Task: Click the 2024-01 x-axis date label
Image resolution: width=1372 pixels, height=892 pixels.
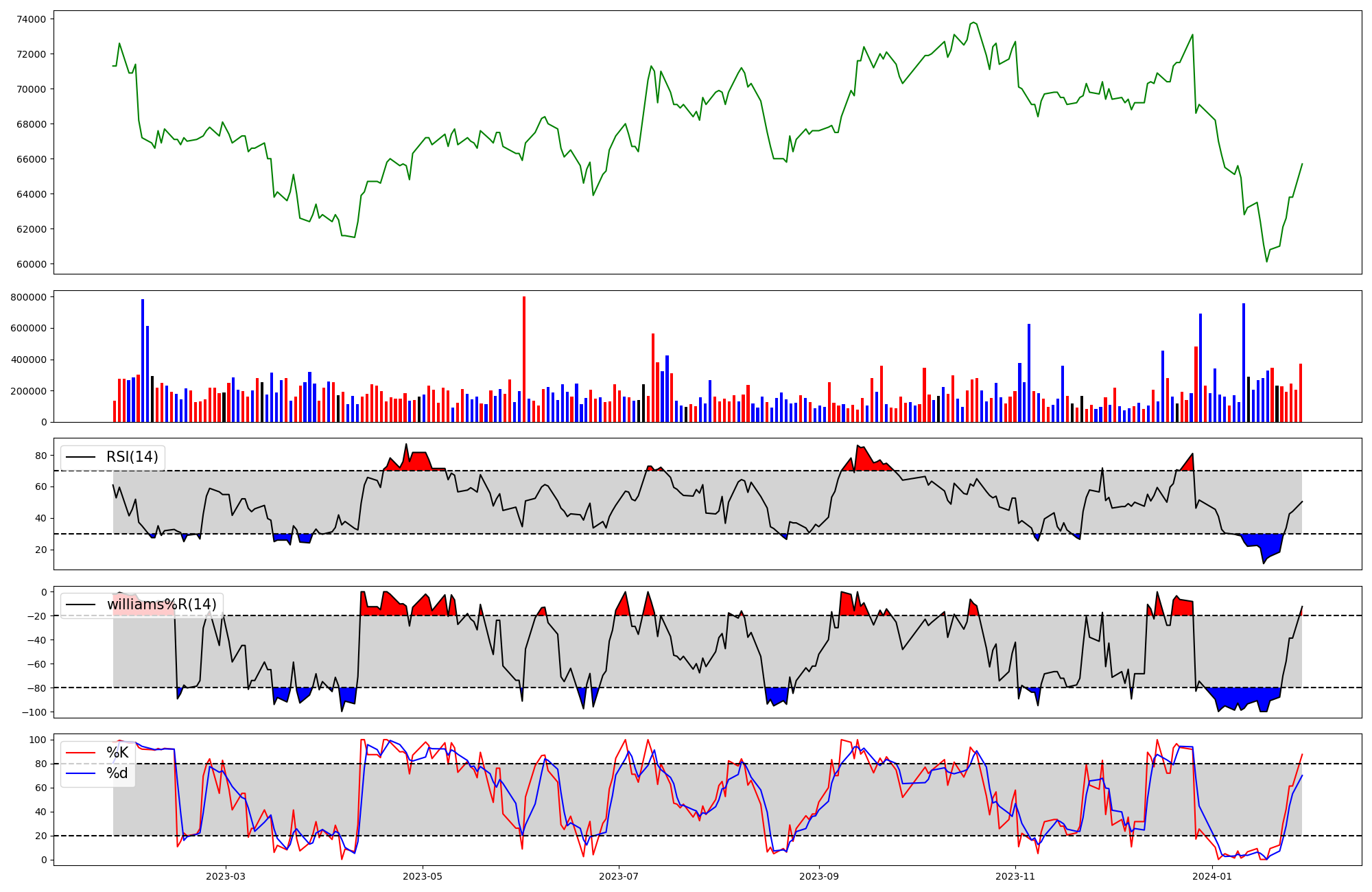Action: 1212,876
